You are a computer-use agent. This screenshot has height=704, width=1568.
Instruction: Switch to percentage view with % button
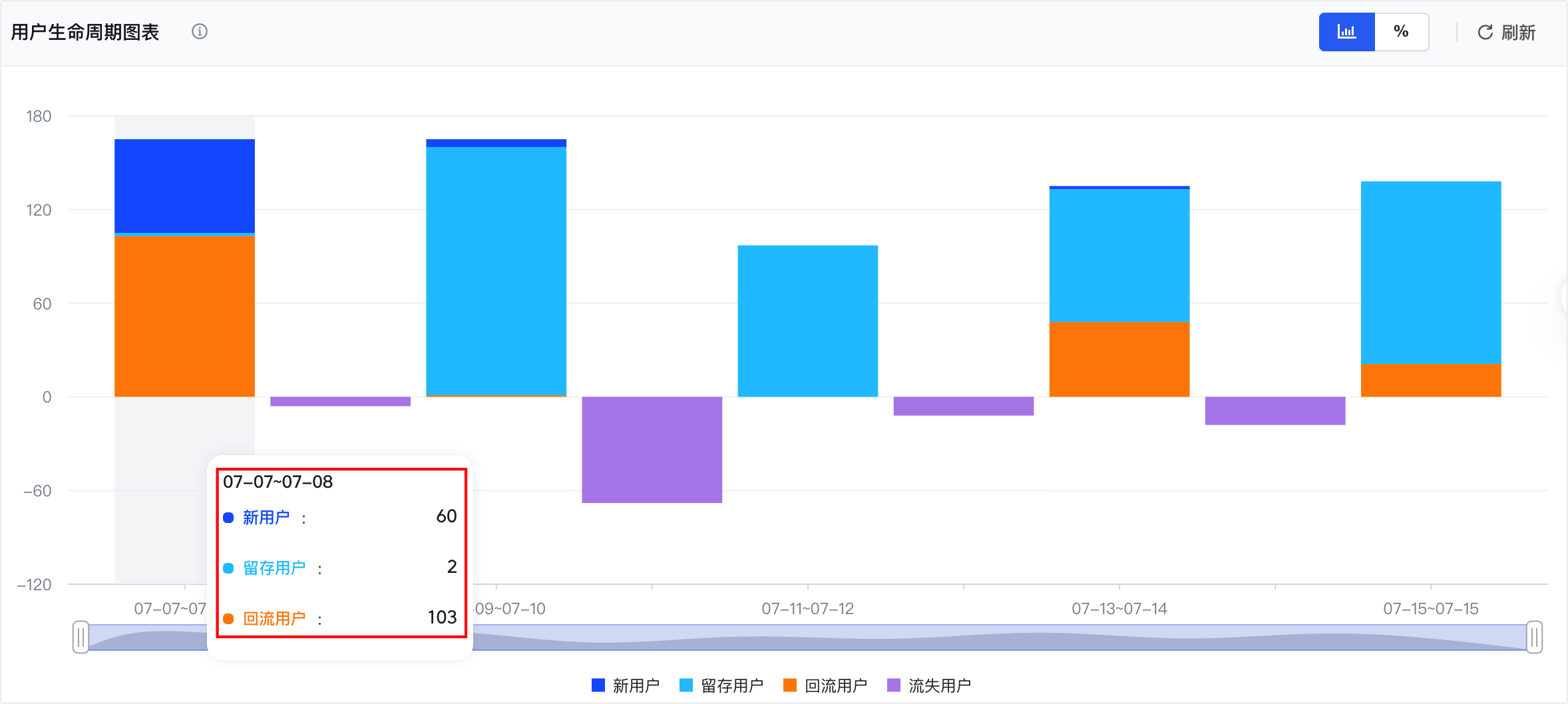(x=1401, y=31)
